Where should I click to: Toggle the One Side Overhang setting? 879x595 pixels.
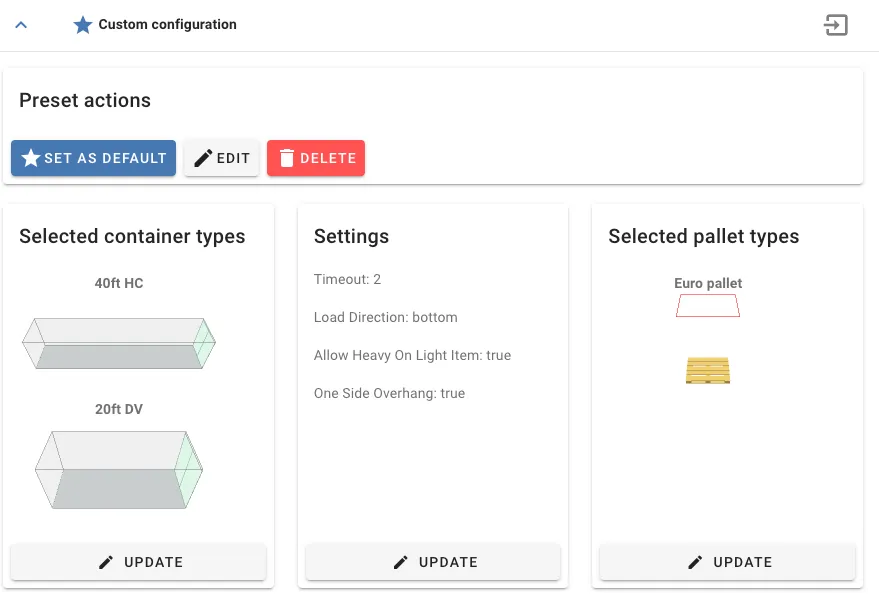coord(389,393)
